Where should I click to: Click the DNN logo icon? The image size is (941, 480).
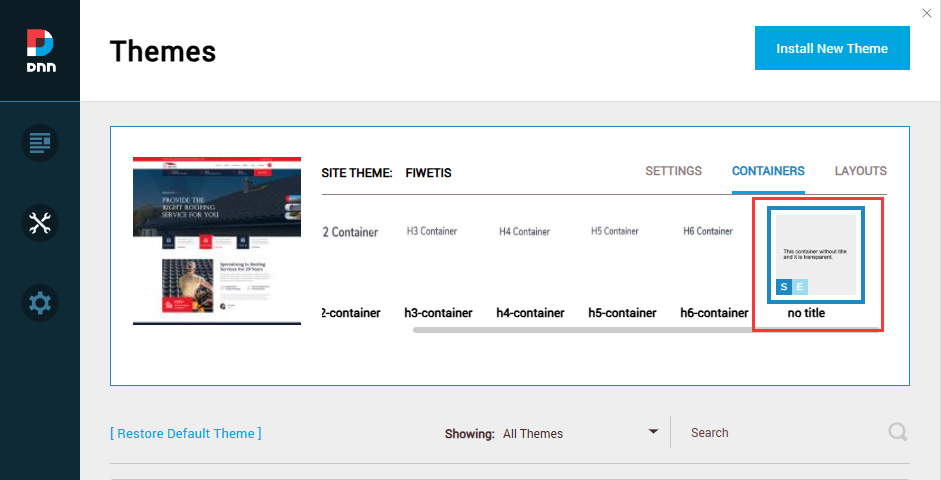pos(40,50)
